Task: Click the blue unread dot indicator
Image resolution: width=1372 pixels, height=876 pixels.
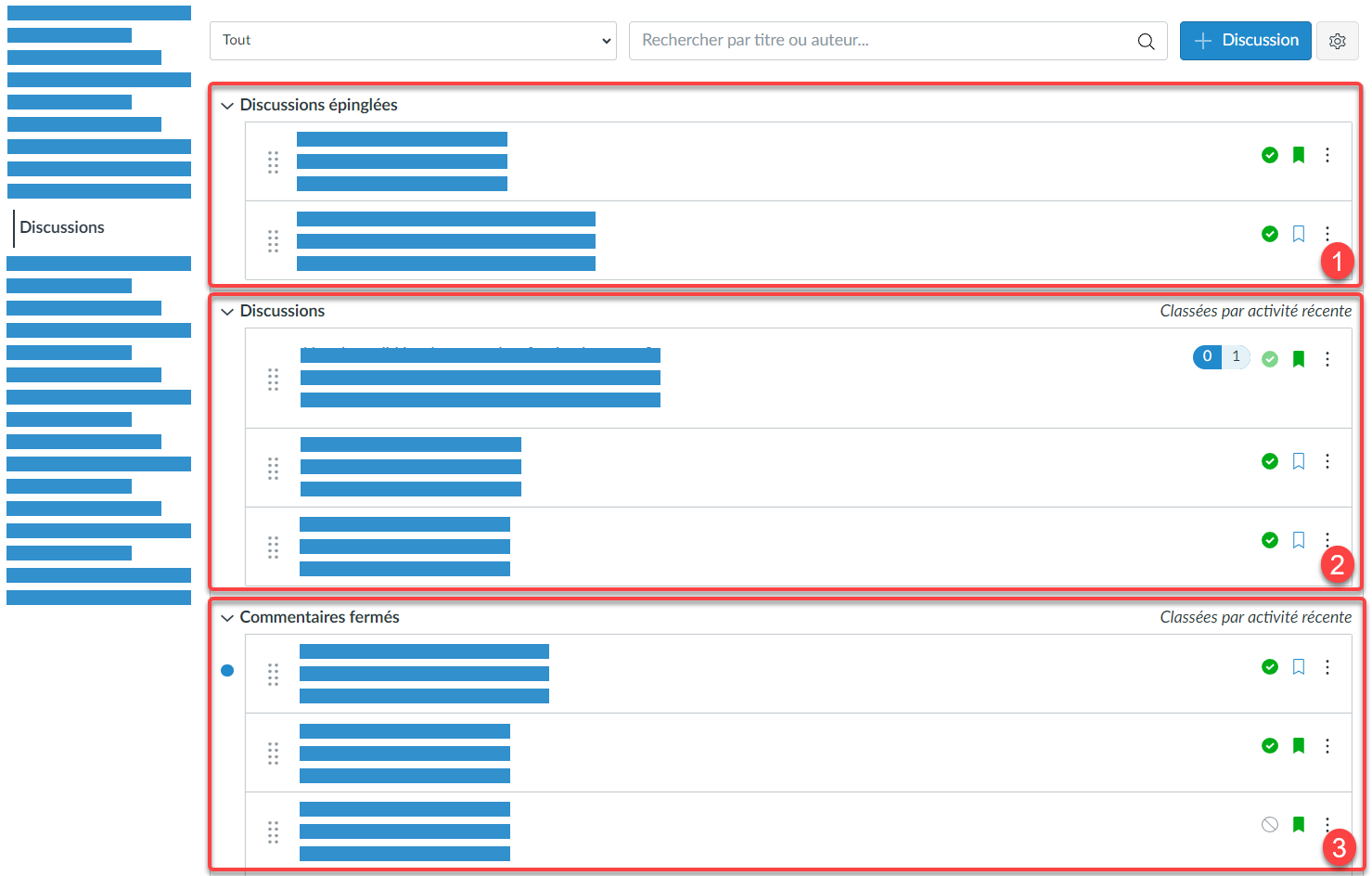Action: click(x=227, y=670)
